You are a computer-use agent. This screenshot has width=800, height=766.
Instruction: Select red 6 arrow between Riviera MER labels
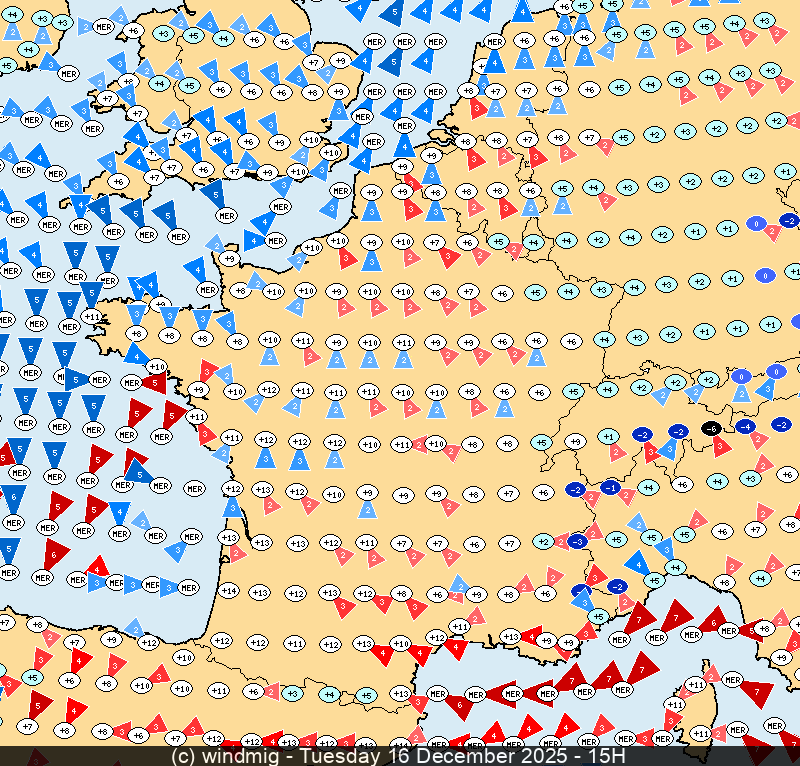(x=712, y=622)
